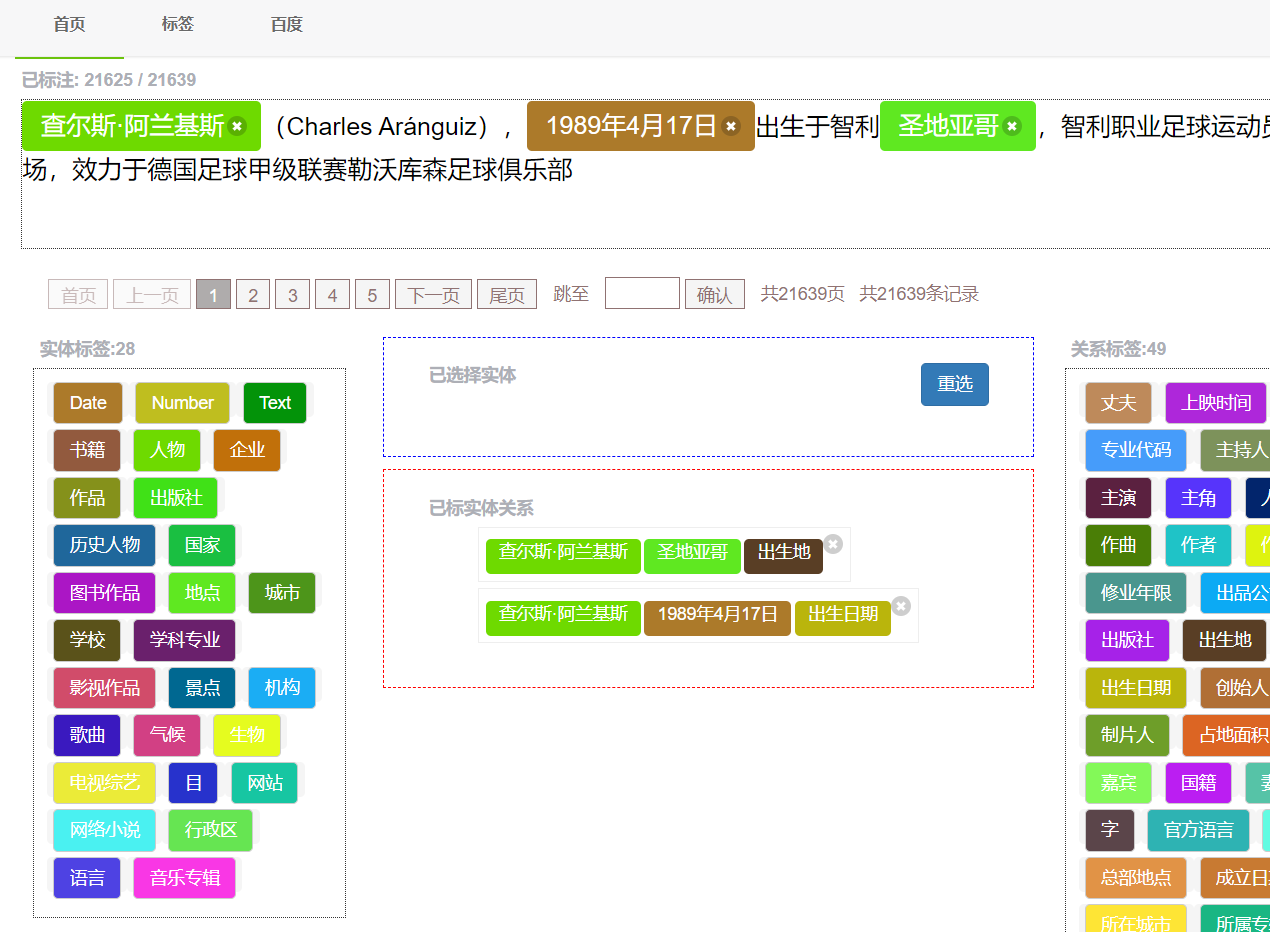The height and width of the screenshot is (932, 1270).
Task: Pick the 影视作品 entity label
Action: (x=104, y=688)
